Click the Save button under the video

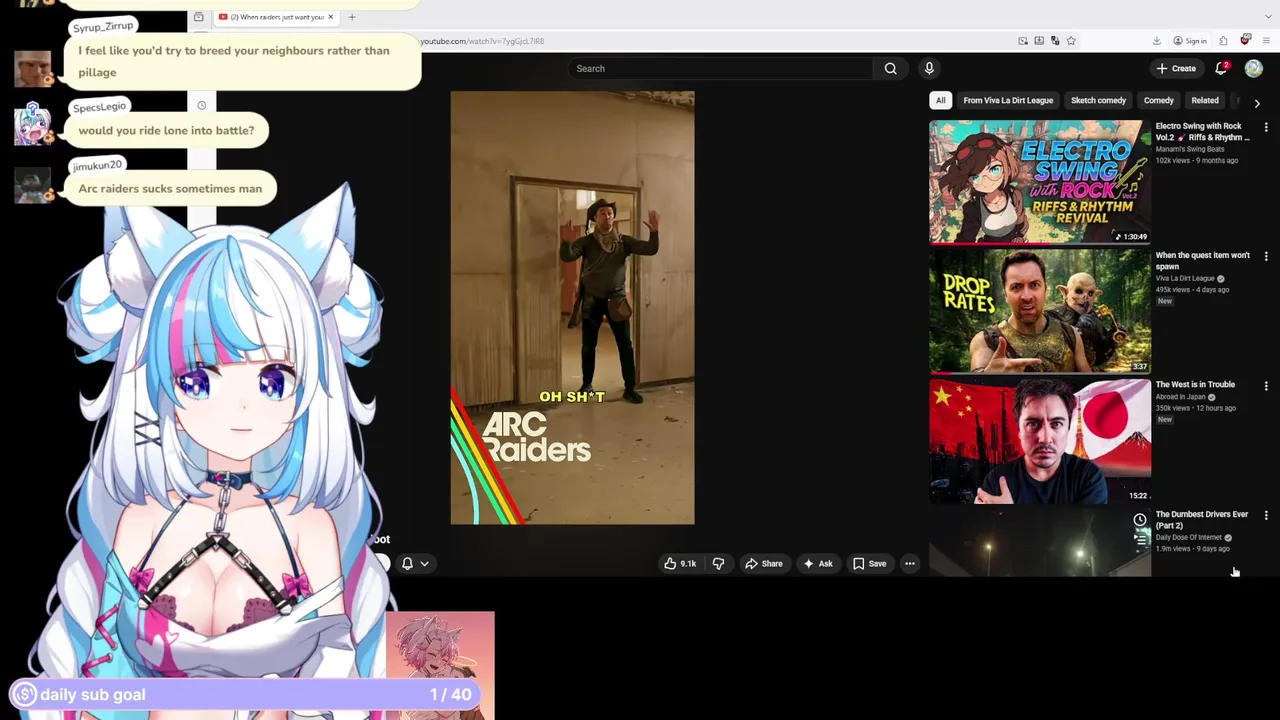(x=869, y=564)
